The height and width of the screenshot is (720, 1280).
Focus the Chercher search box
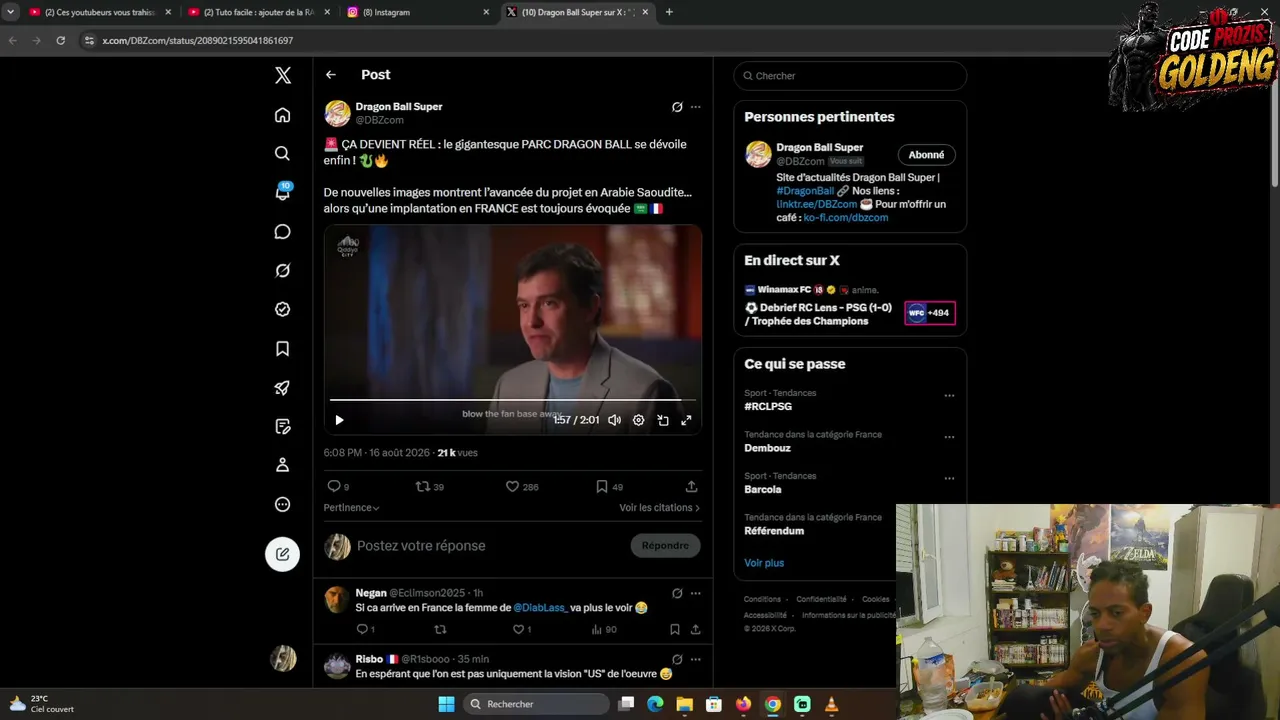click(x=850, y=76)
